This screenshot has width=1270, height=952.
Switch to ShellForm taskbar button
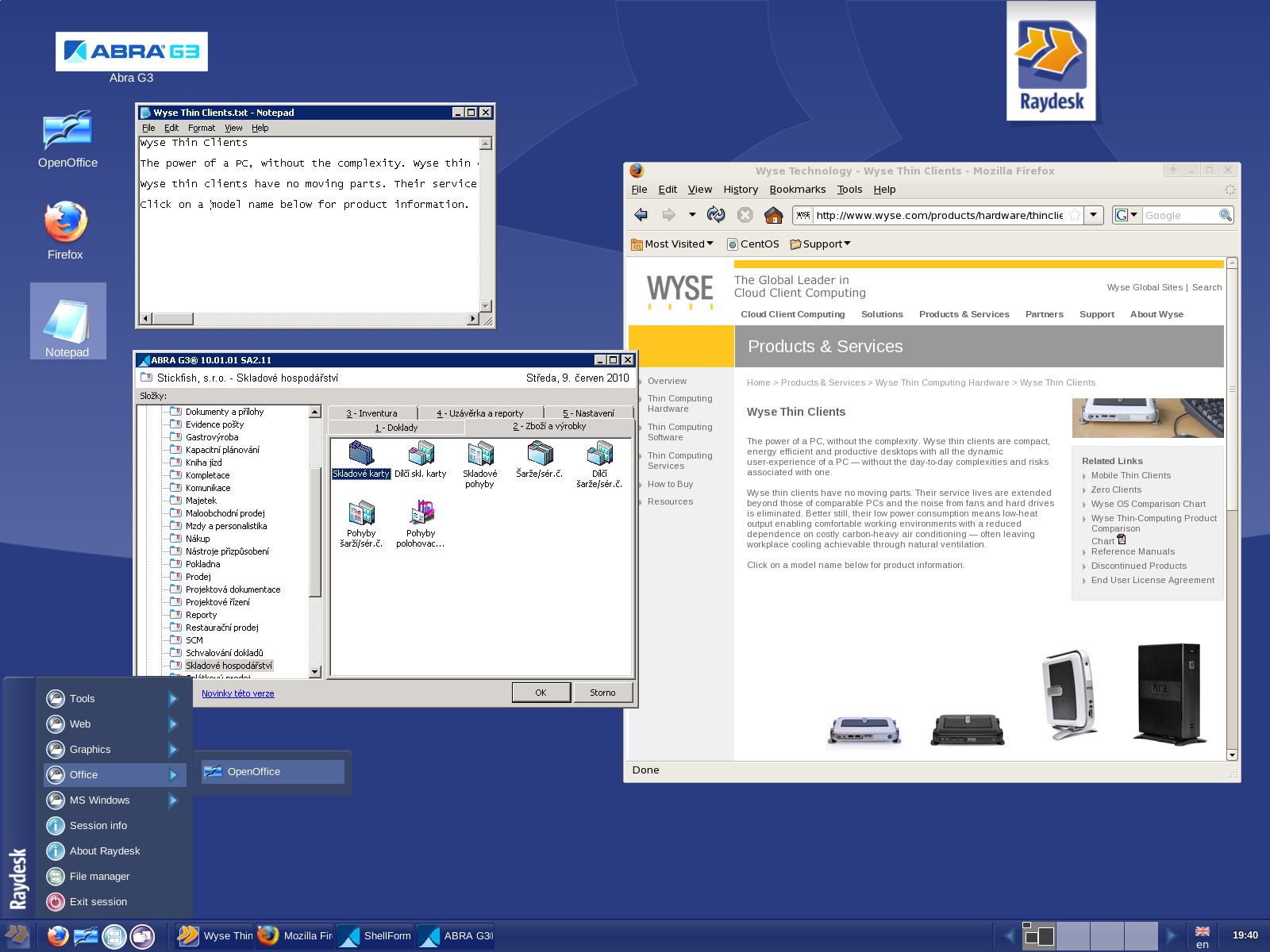(x=375, y=936)
